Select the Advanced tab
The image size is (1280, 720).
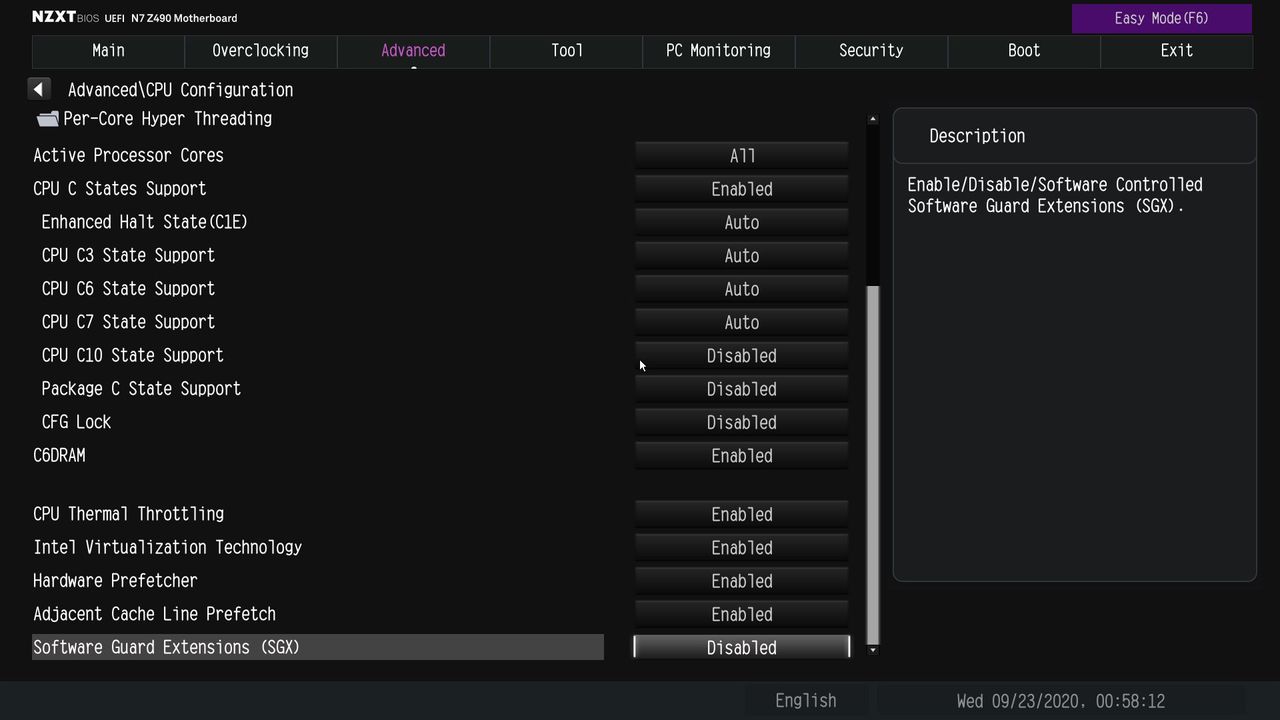[x=413, y=51]
